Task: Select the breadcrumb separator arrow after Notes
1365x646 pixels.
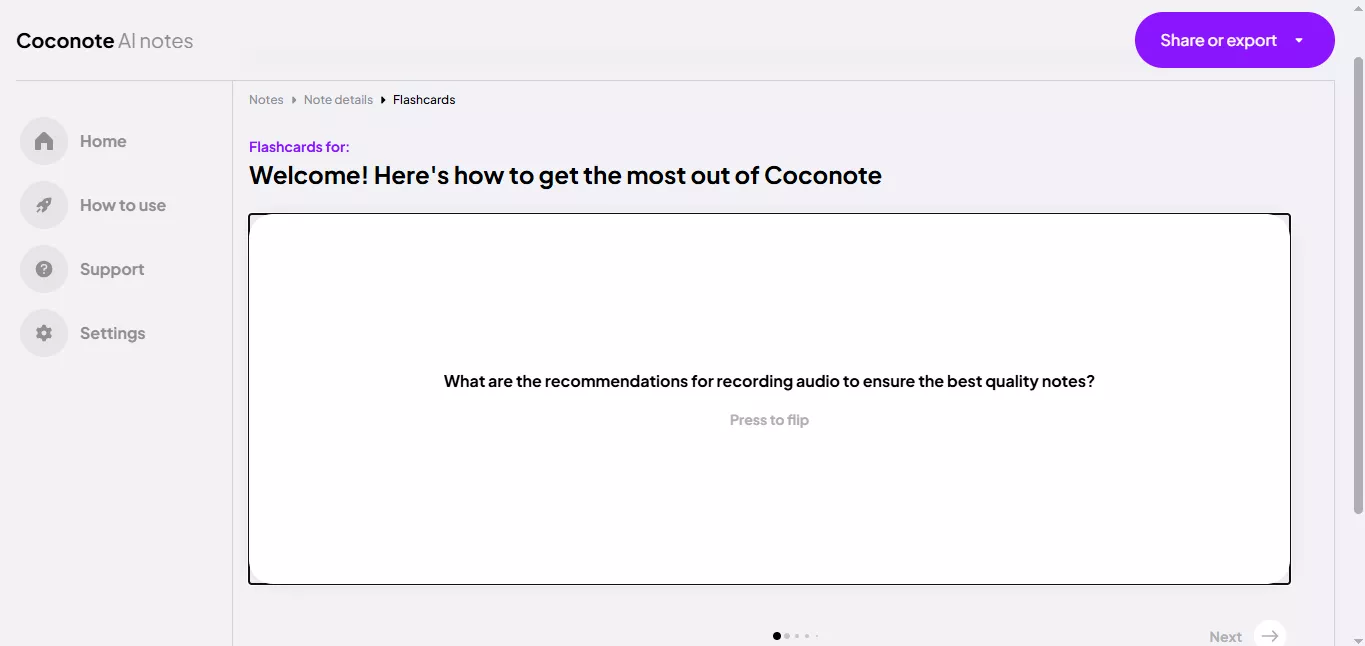Action: click(x=292, y=99)
